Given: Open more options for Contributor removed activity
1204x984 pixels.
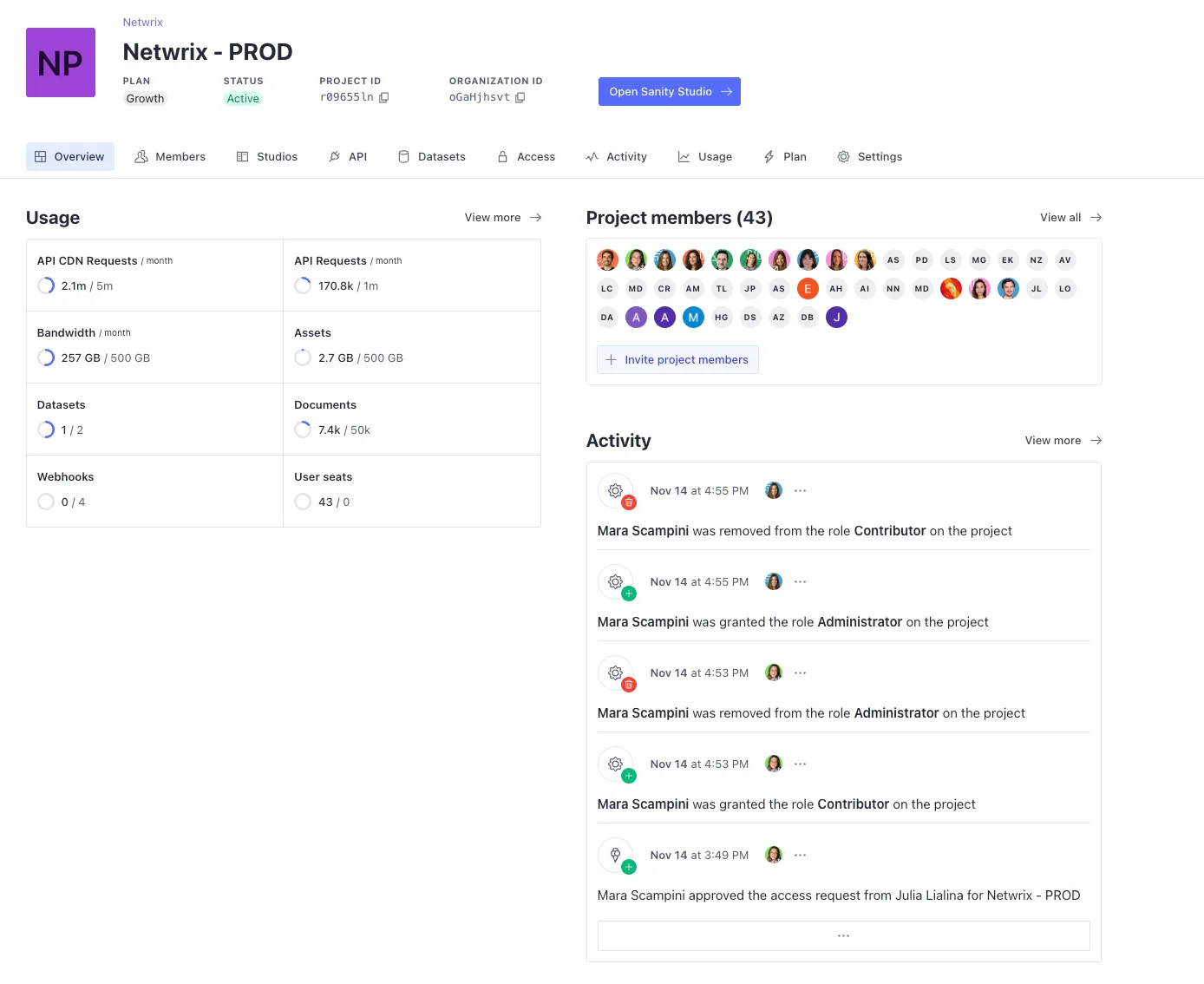Looking at the screenshot, I should click(x=801, y=491).
